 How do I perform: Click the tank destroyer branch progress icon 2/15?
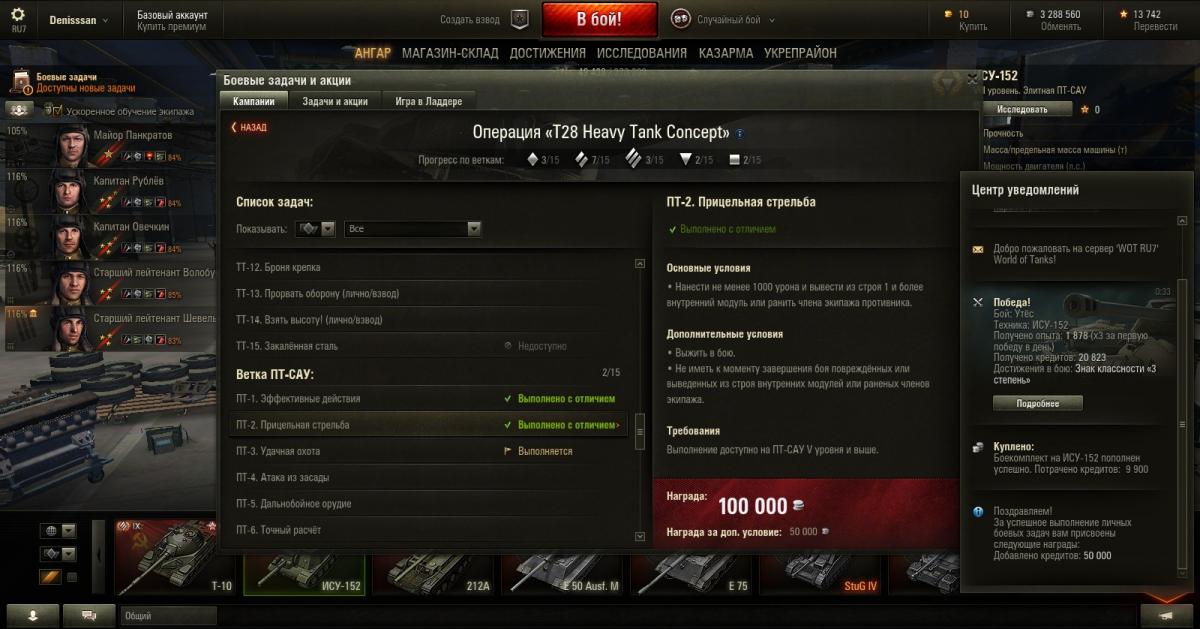click(685, 159)
